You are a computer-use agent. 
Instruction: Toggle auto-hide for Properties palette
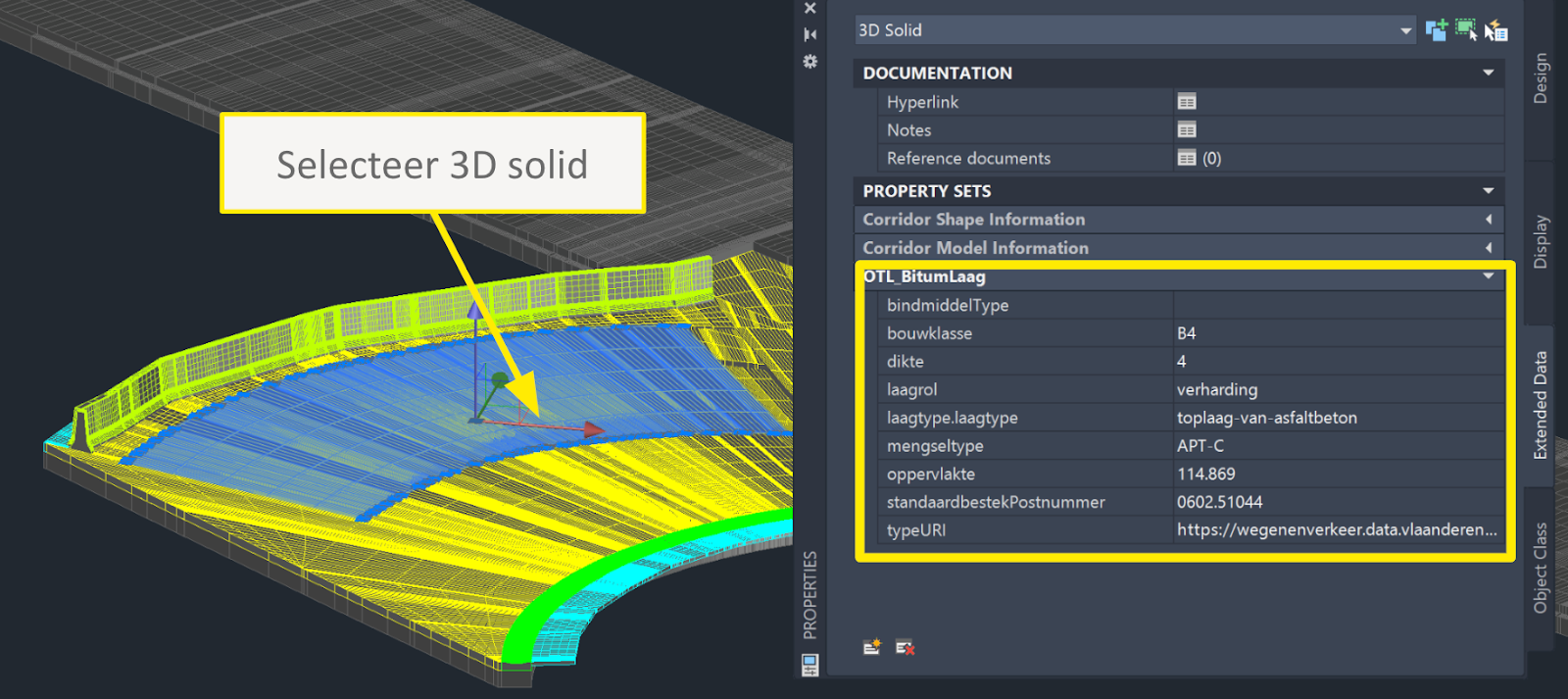(x=810, y=34)
